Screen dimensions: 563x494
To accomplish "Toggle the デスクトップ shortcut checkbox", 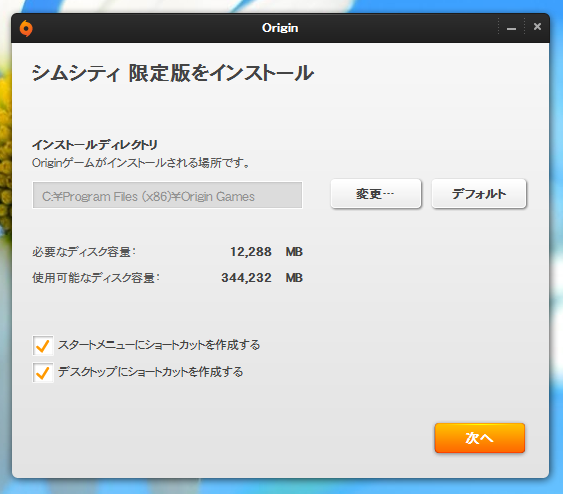I will pos(43,372).
